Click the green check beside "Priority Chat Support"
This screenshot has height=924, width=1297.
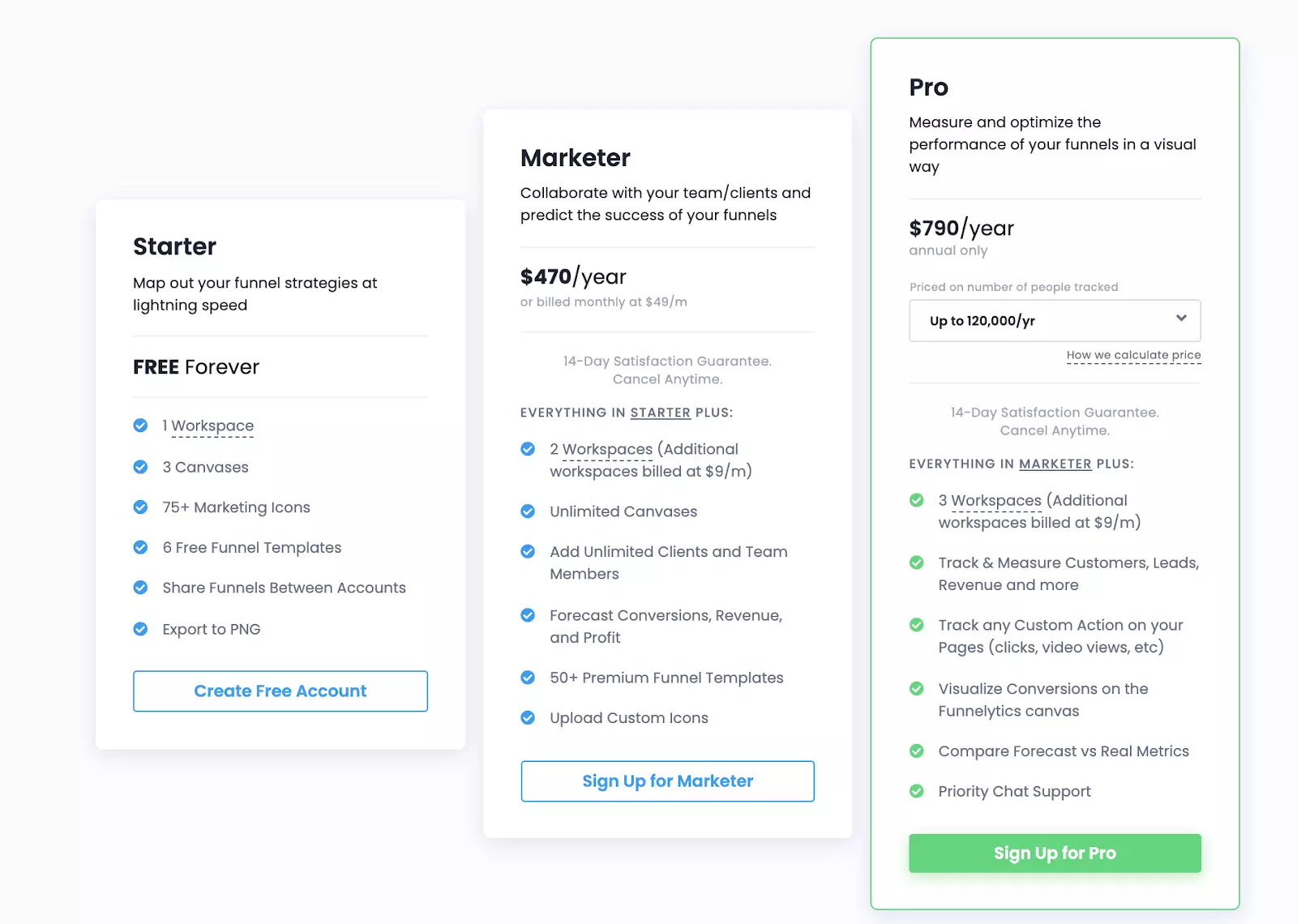coord(917,790)
